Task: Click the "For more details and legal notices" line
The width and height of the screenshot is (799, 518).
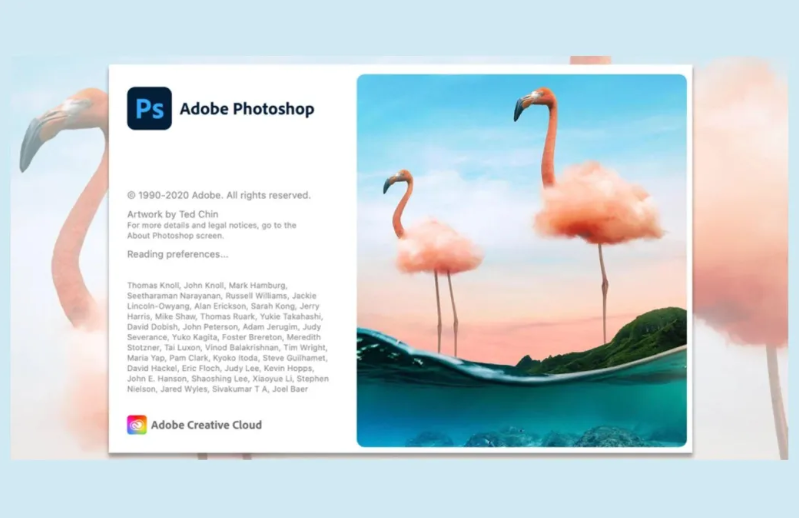Action: click(211, 225)
